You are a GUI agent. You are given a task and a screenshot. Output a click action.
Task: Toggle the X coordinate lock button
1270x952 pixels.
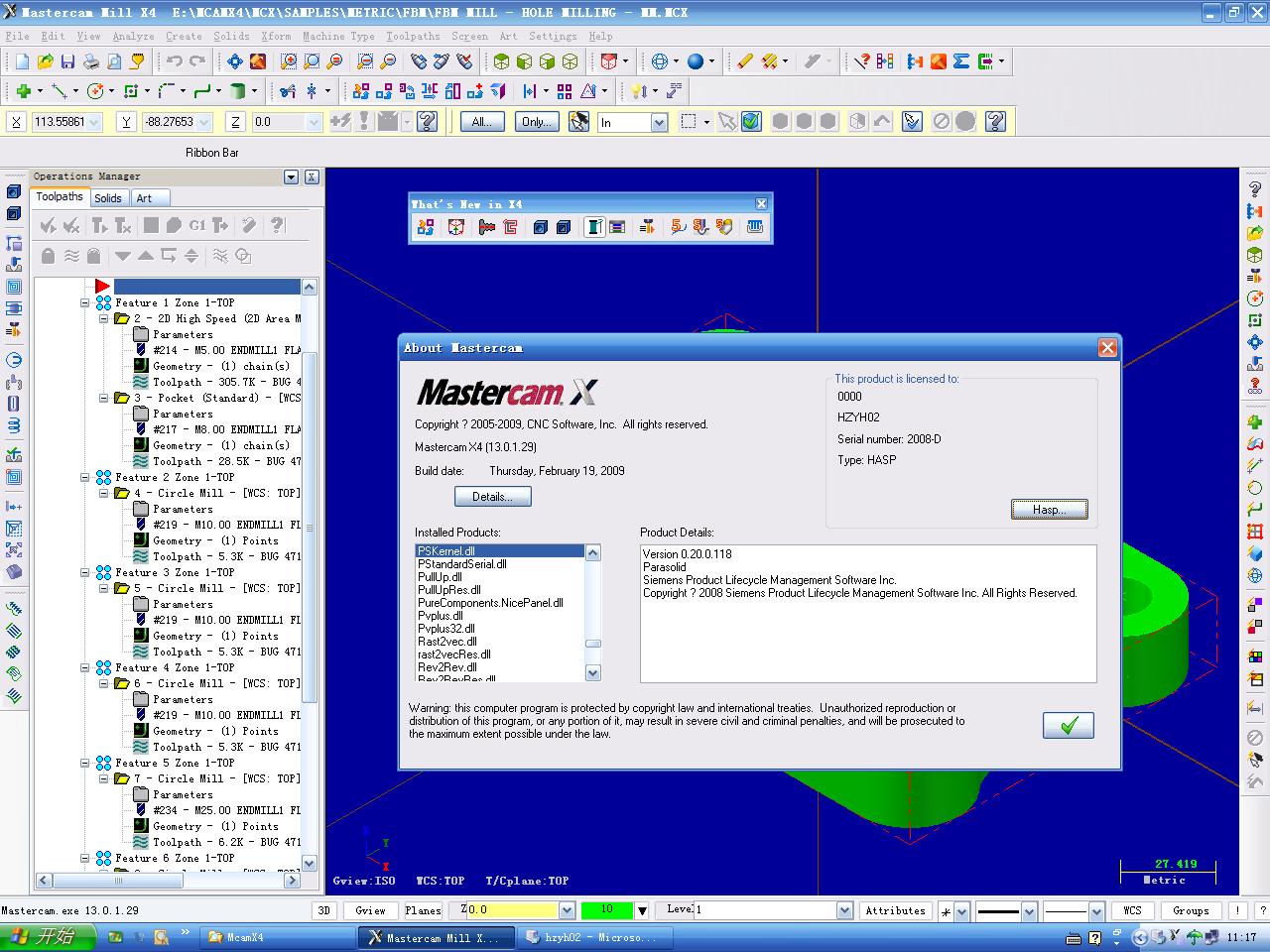coord(17,122)
